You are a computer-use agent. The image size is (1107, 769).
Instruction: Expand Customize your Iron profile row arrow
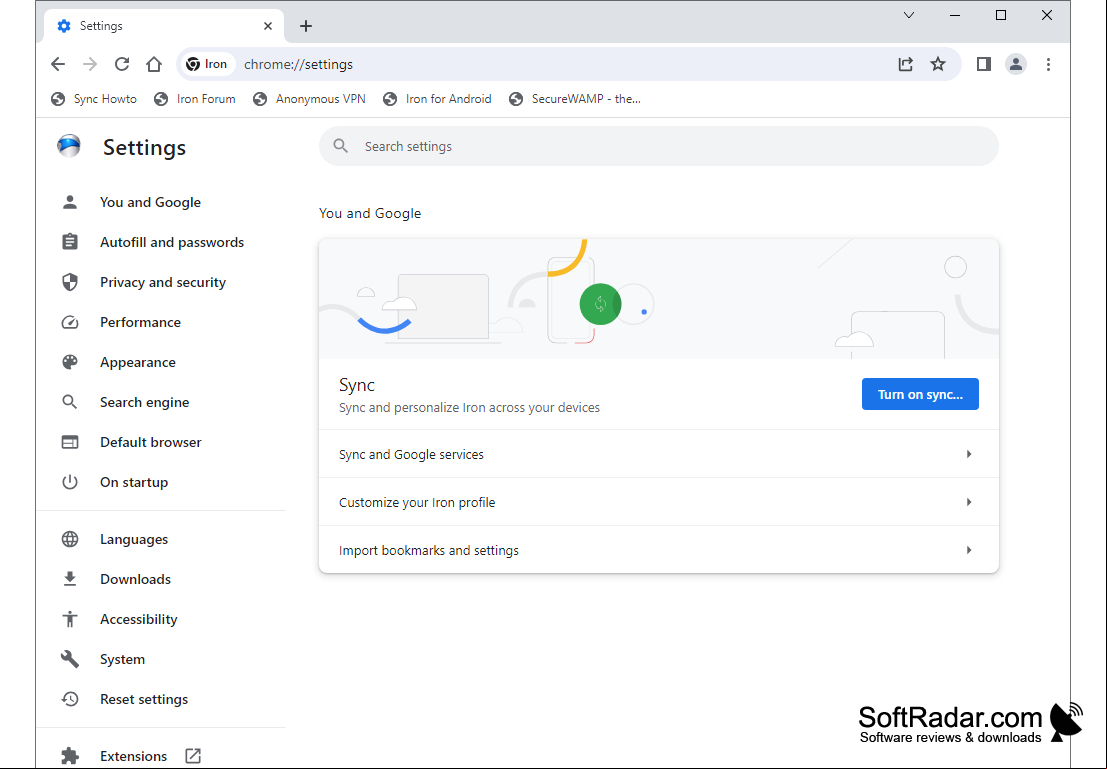coord(969,502)
